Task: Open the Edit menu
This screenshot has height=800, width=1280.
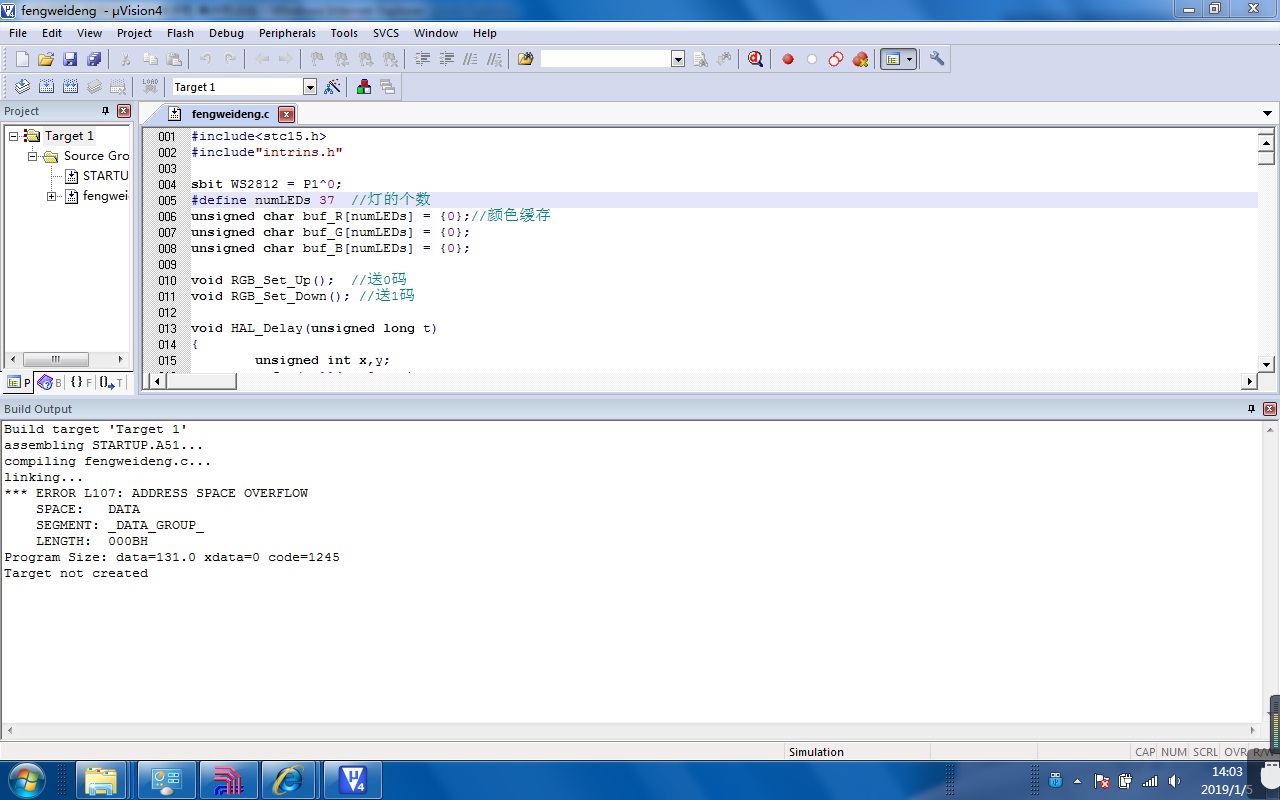Action: tap(52, 33)
